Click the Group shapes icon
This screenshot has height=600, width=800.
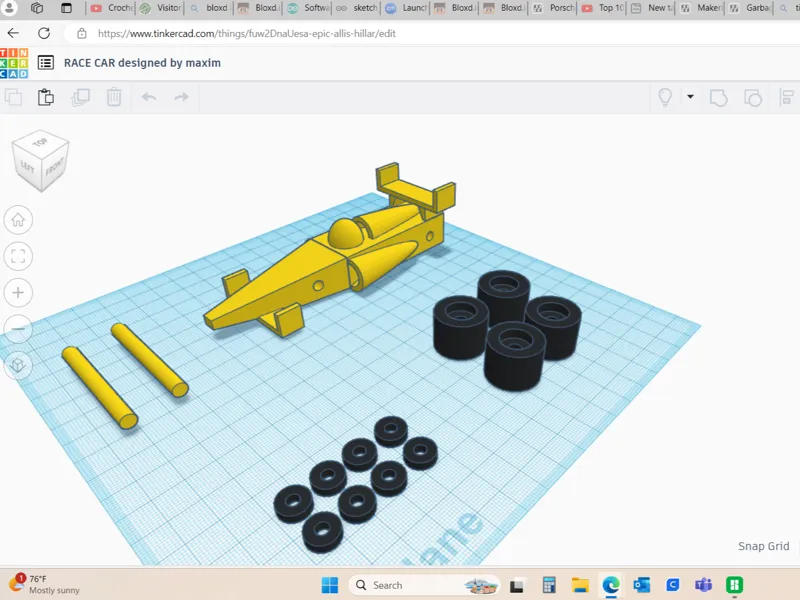718,97
